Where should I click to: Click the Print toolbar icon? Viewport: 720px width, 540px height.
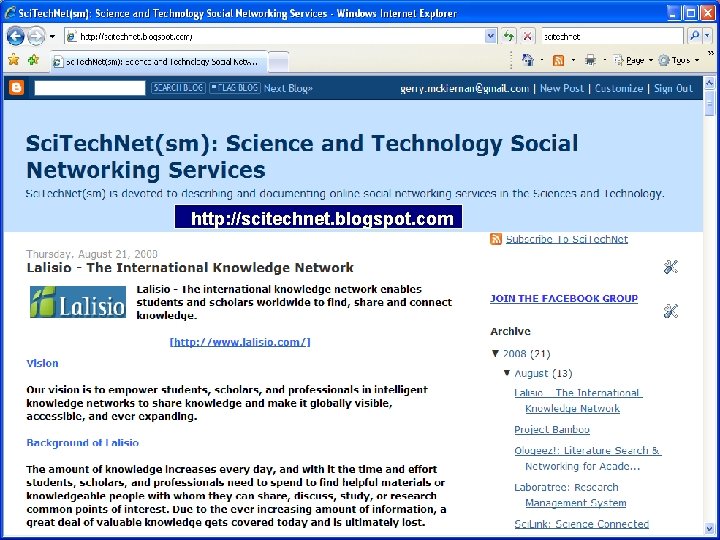point(591,60)
